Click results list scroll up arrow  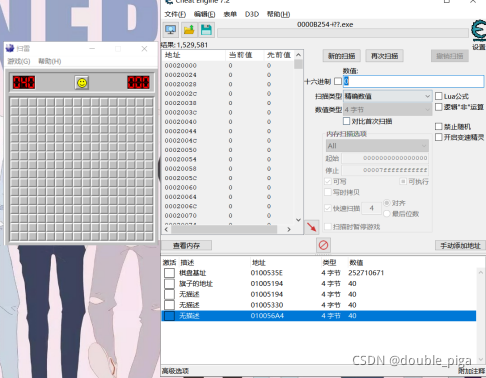click(x=298, y=55)
